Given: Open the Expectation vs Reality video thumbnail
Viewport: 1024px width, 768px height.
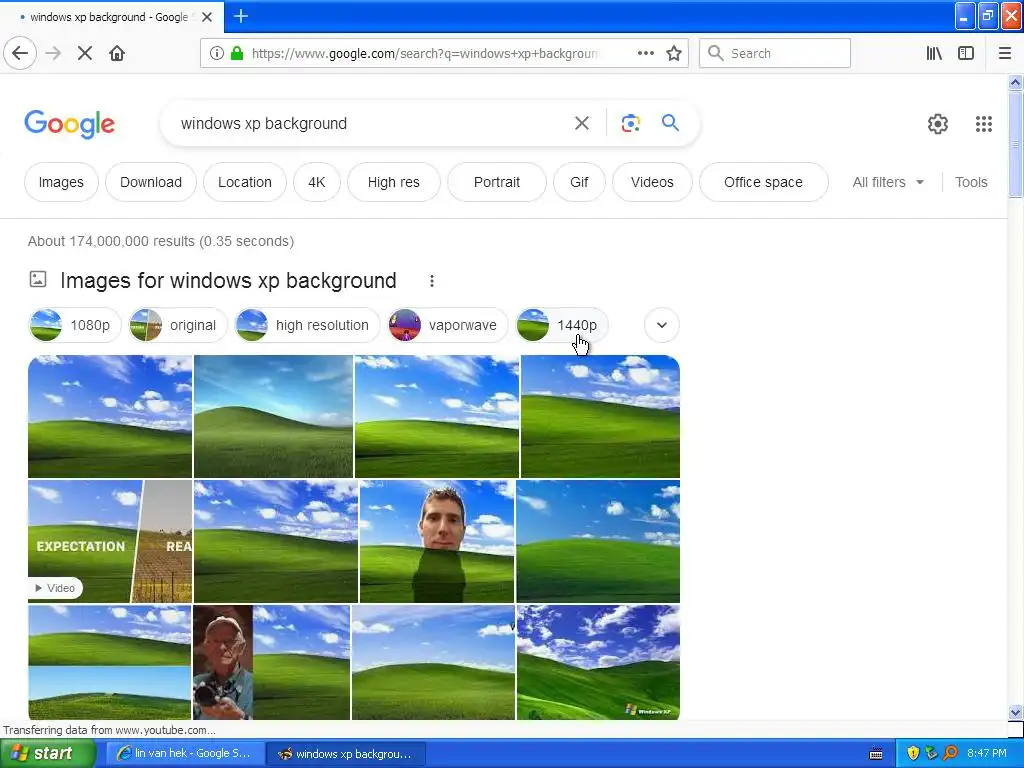Looking at the screenshot, I should [x=110, y=541].
